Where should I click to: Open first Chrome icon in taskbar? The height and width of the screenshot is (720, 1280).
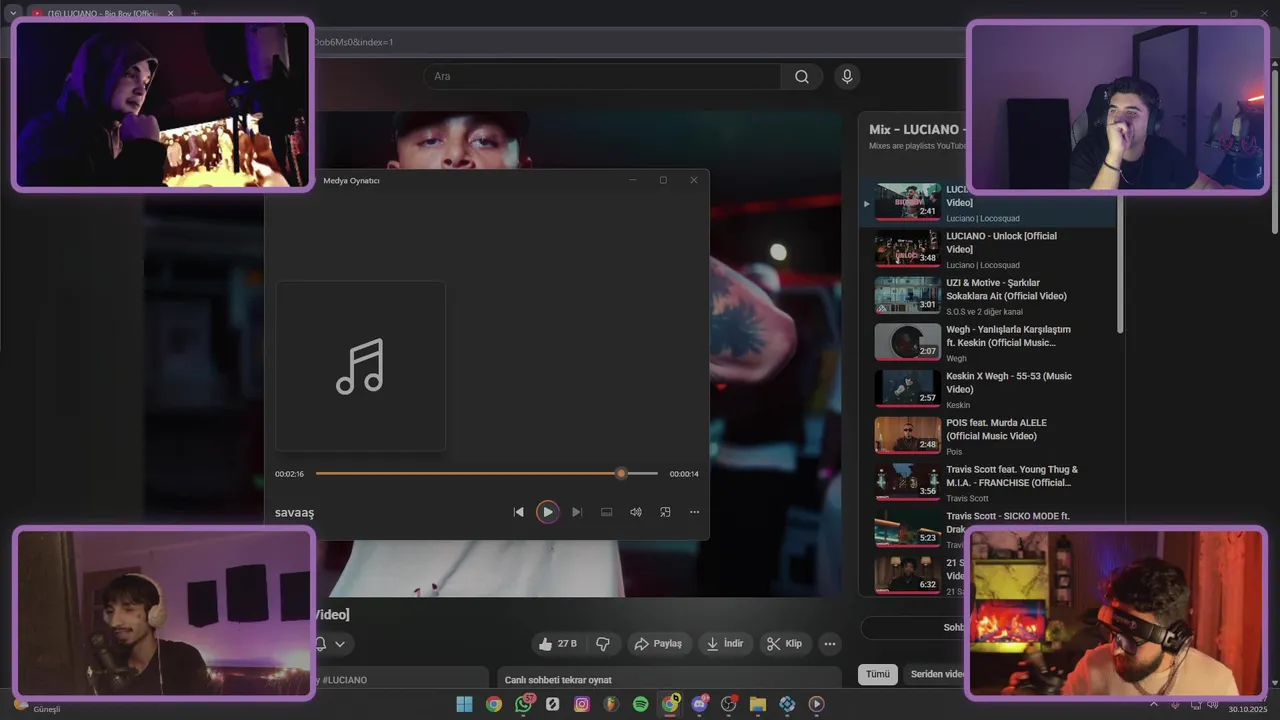click(493, 704)
